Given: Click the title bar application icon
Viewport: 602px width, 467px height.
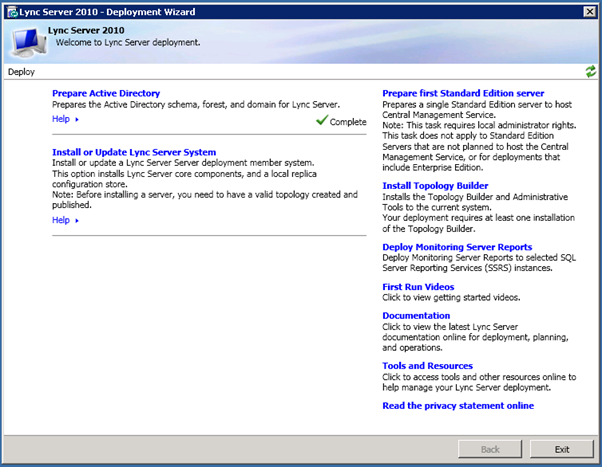Looking at the screenshot, I should (10, 10).
